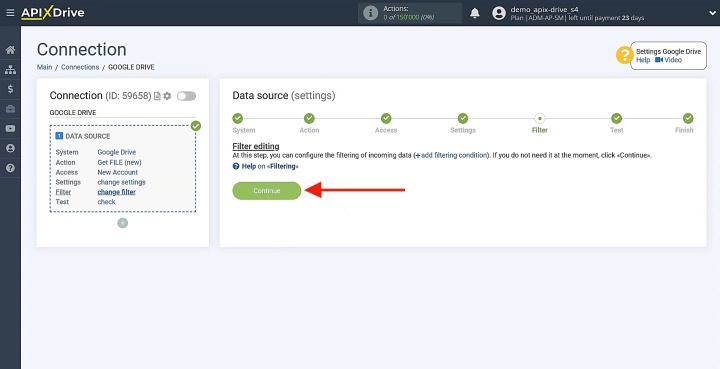Go to the Finish step
The image size is (720, 369).
coord(688,118)
